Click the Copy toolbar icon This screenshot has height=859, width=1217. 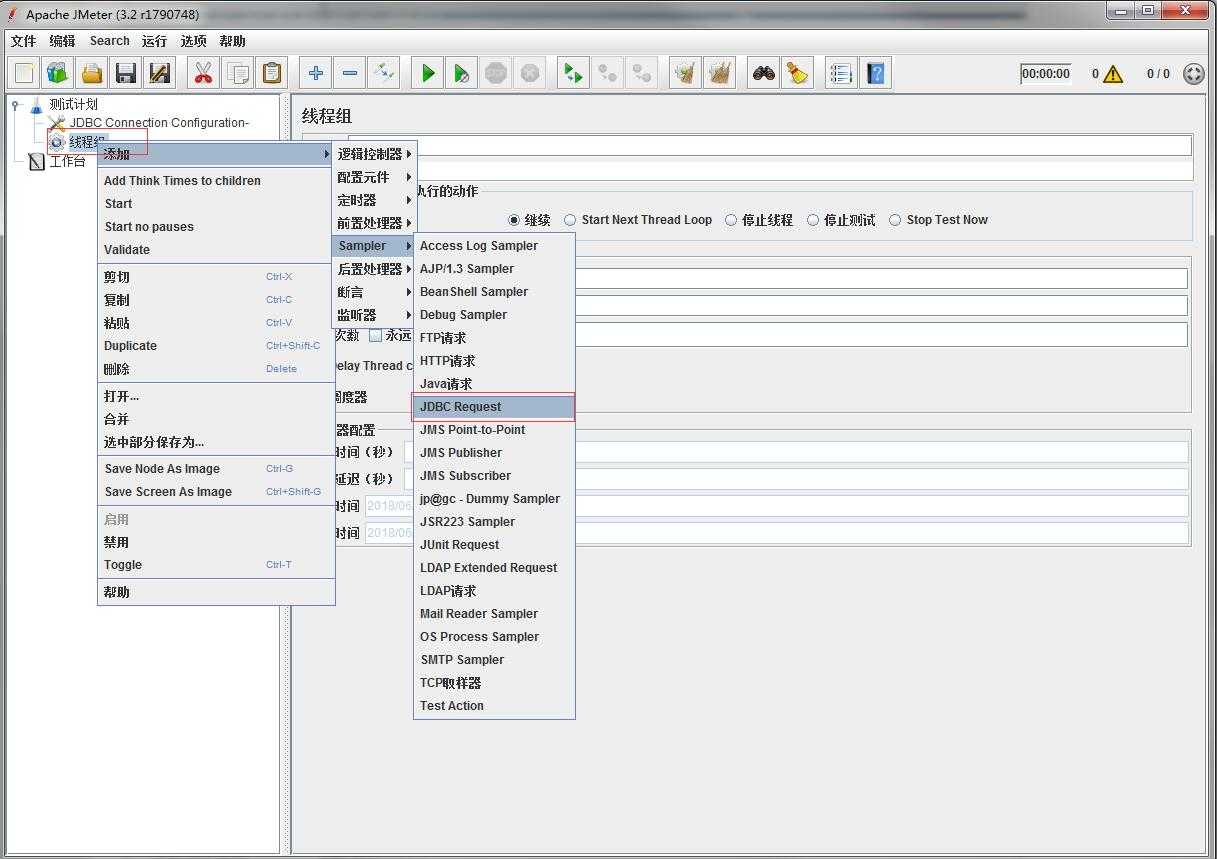pyautogui.click(x=237, y=73)
